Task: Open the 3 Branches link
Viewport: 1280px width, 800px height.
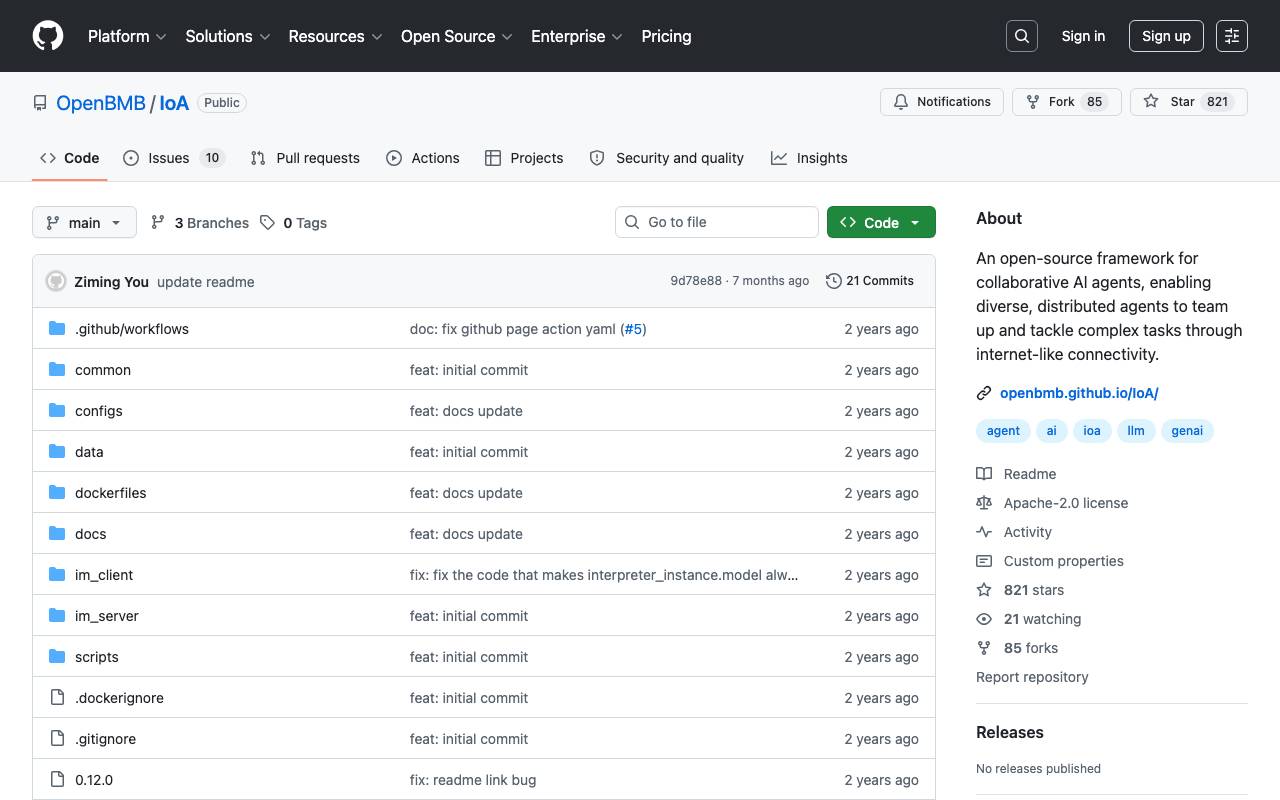Action: point(200,223)
